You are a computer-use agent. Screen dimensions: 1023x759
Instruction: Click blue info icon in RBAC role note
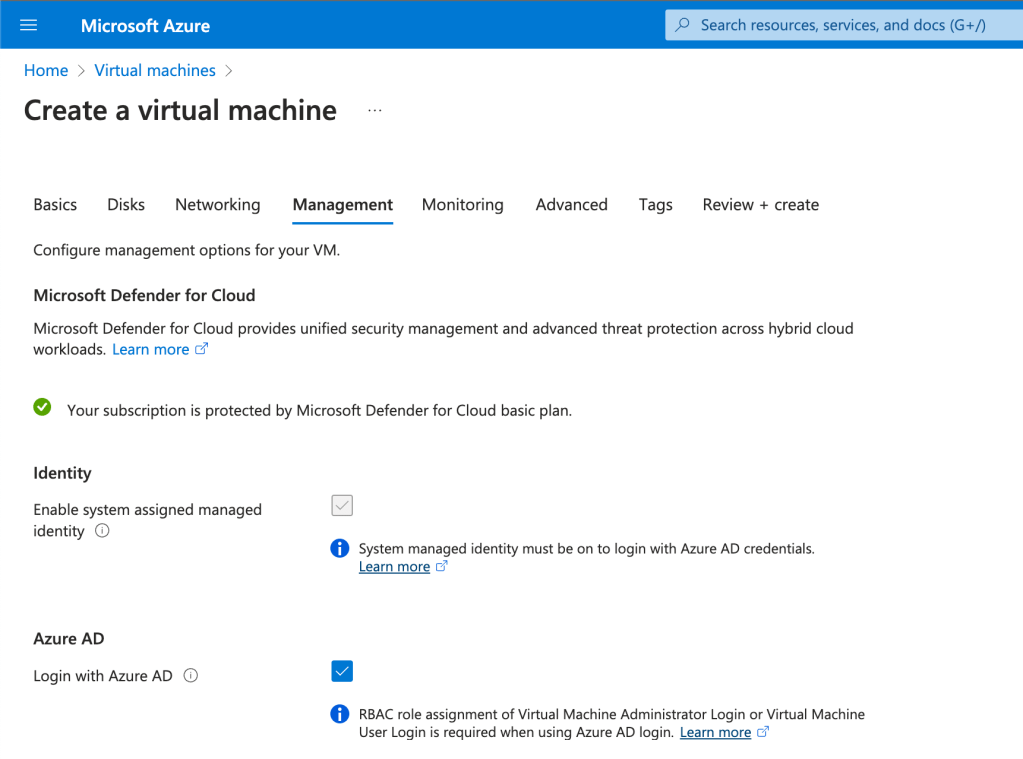[x=339, y=714]
